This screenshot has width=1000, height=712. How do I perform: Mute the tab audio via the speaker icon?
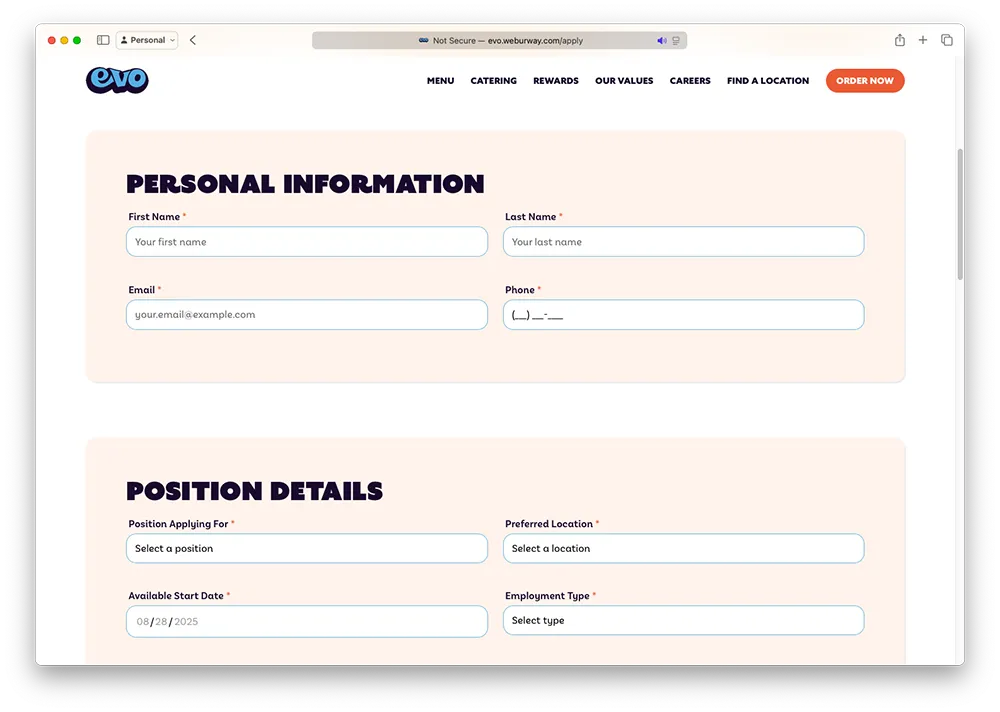coord(660,40)
